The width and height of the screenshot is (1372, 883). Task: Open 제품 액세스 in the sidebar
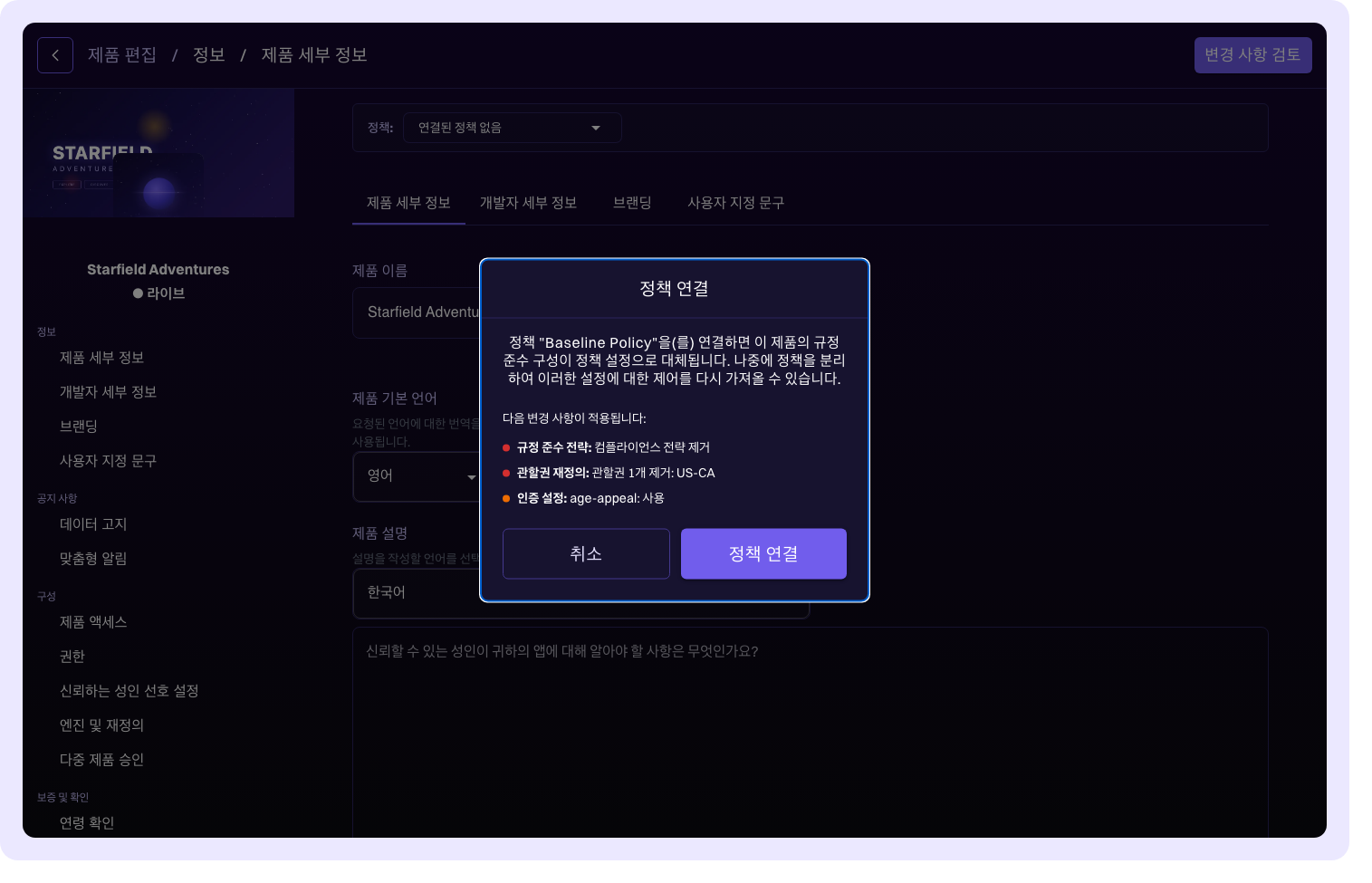click(93, 622)
